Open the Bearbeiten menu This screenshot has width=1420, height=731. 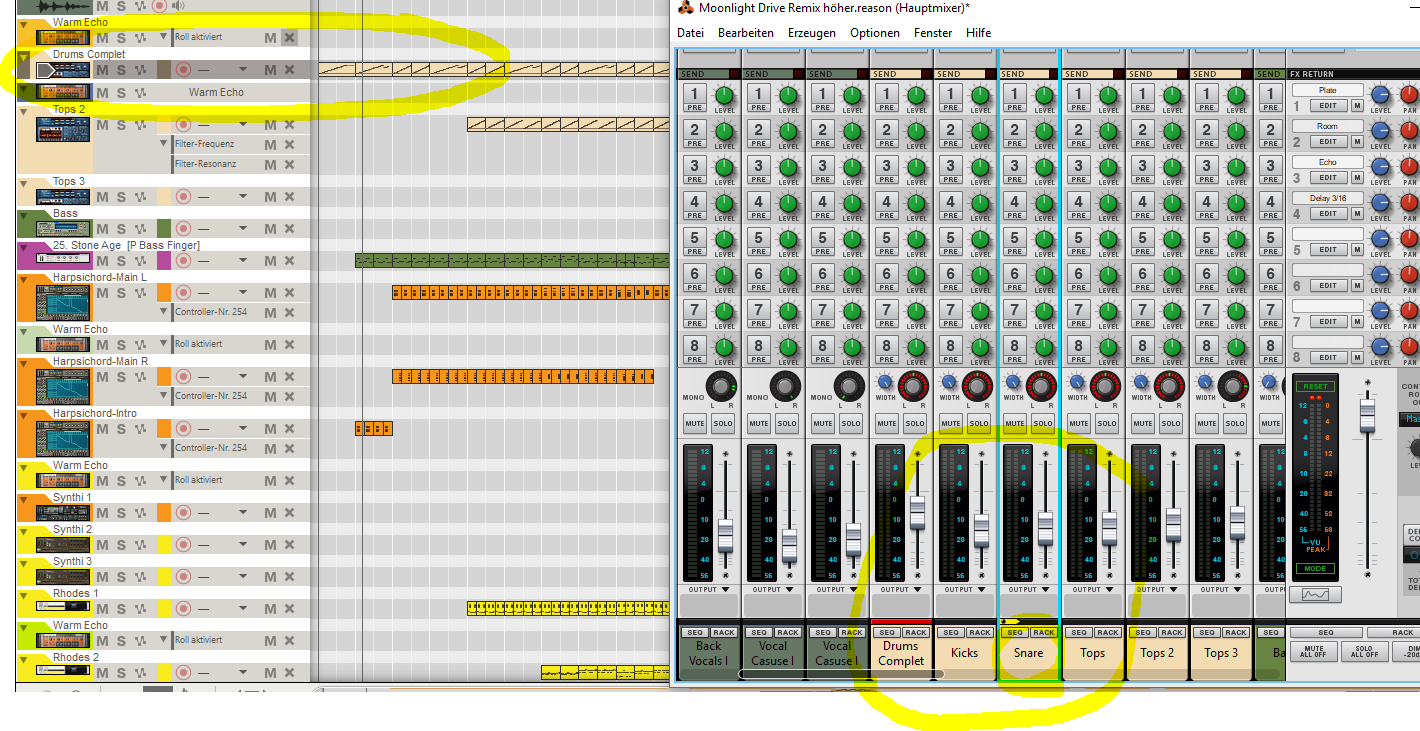(746, 33)
